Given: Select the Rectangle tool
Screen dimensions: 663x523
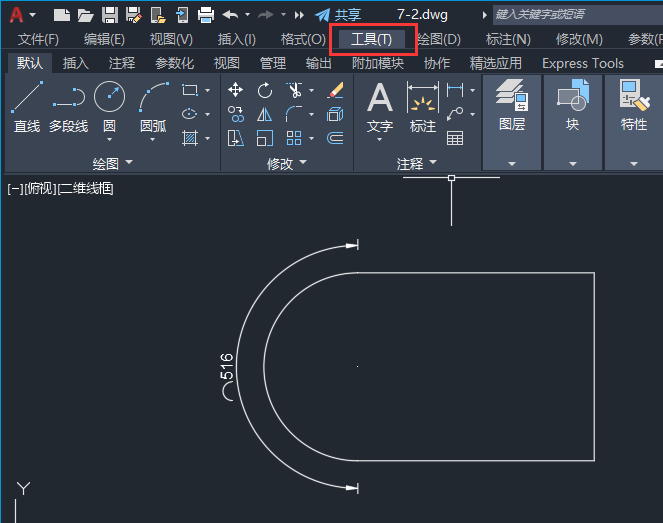Looking at the screenshot, I should click(189, 90).
